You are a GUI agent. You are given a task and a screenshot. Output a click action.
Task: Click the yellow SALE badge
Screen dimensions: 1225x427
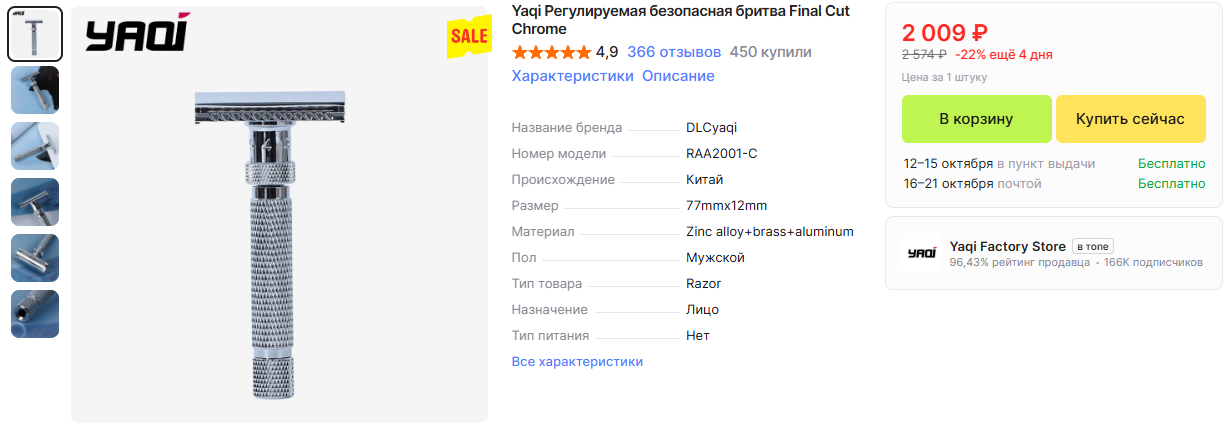coord(468,36)
